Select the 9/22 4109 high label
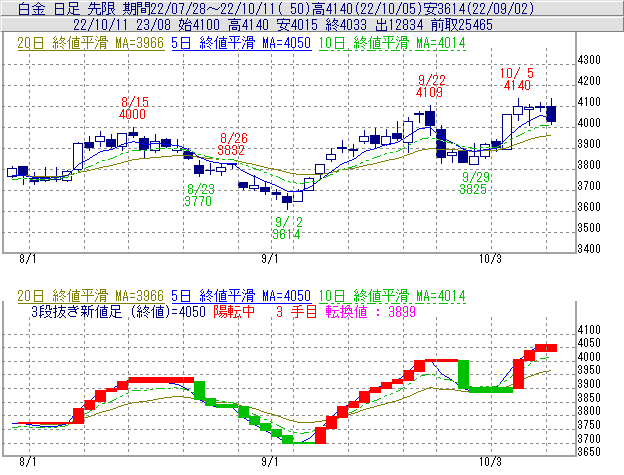The width and height of the screenshot is (624, 475). [x=430, y=86]
